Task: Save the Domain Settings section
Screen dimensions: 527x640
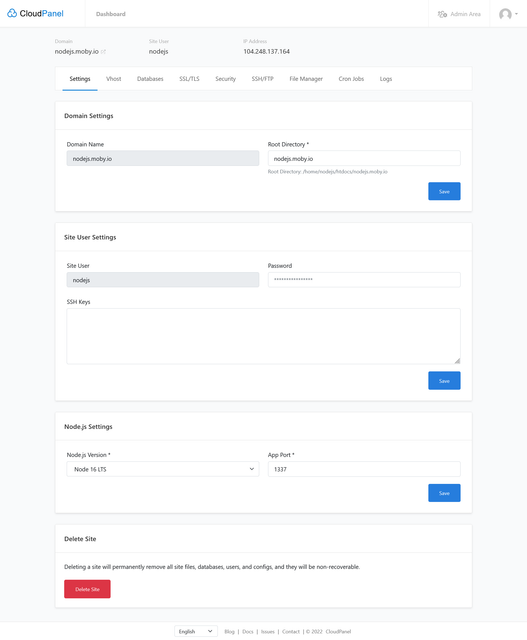Action: point(444,191)
